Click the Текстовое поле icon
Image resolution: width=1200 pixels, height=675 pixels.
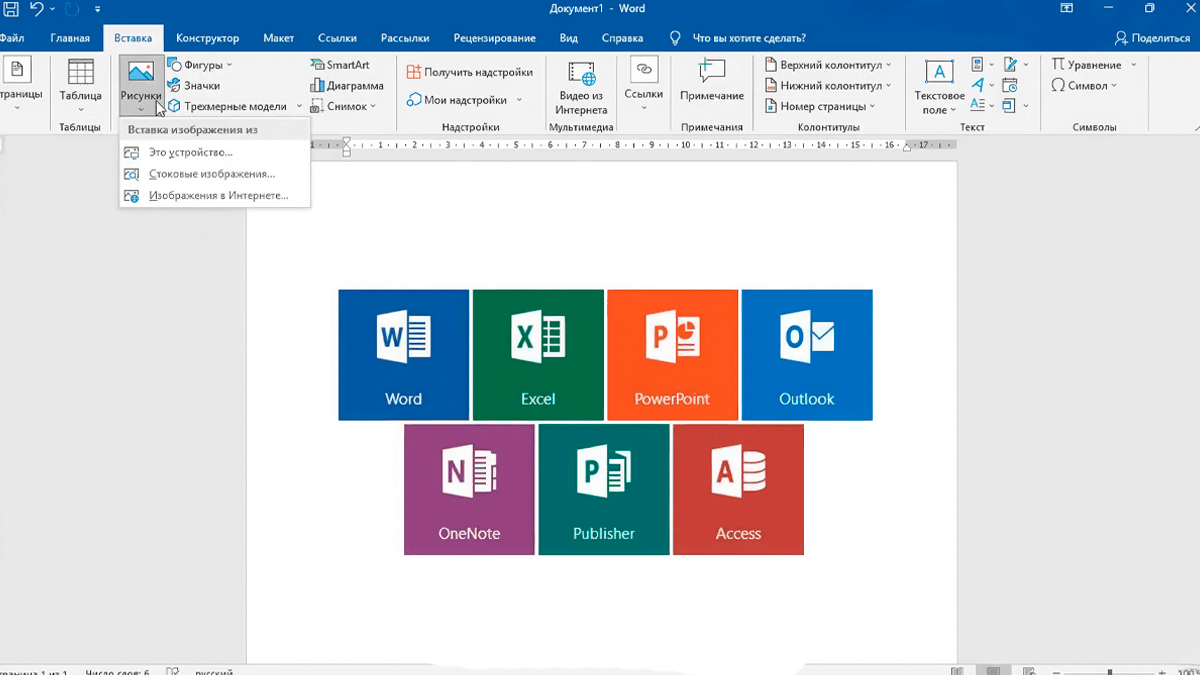click(x=939, y=72)
